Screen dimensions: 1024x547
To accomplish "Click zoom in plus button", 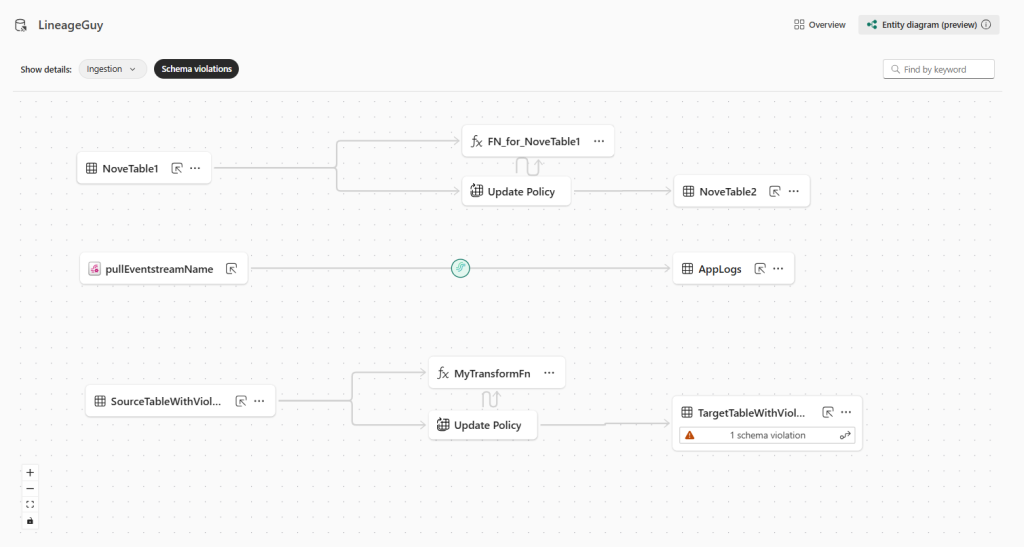I will 30,472.
